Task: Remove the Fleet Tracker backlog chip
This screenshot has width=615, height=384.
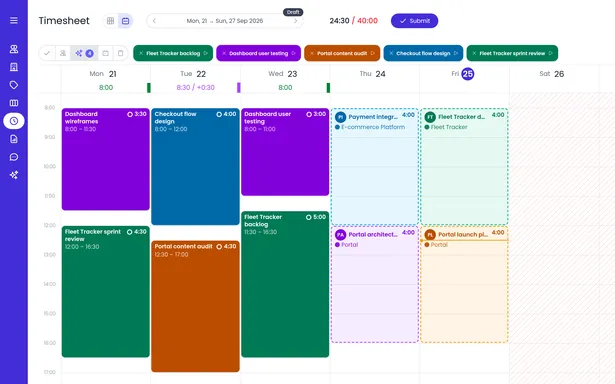Action: coord(141,53)
